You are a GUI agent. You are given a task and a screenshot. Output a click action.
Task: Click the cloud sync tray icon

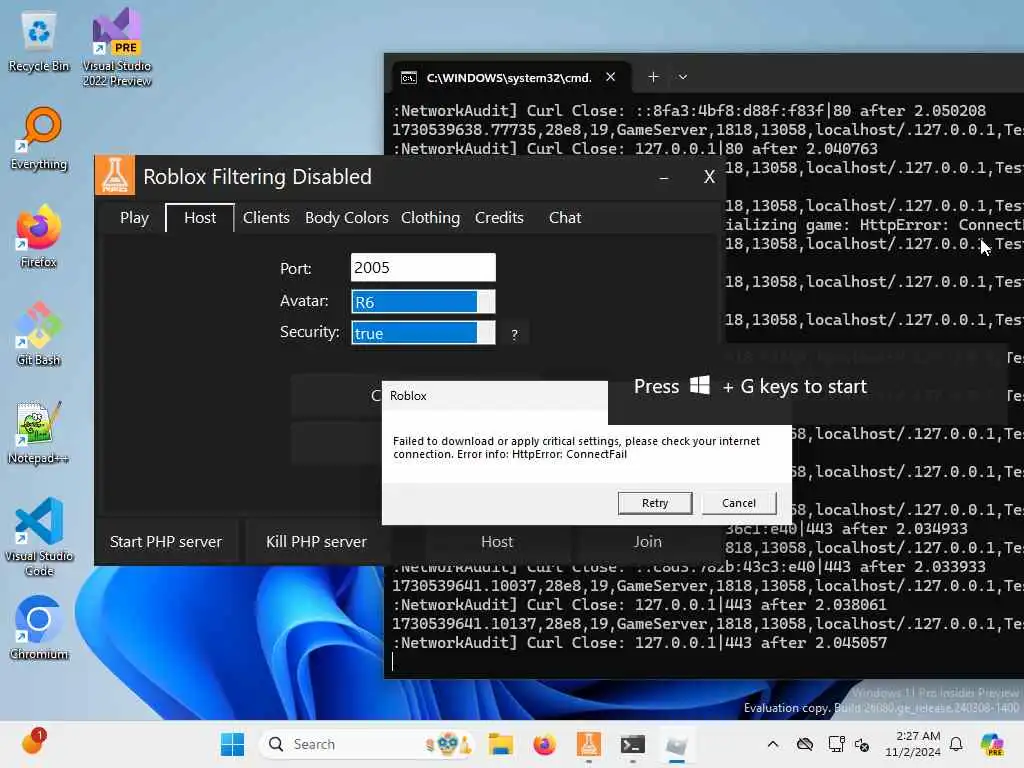(x=805, y=744)
